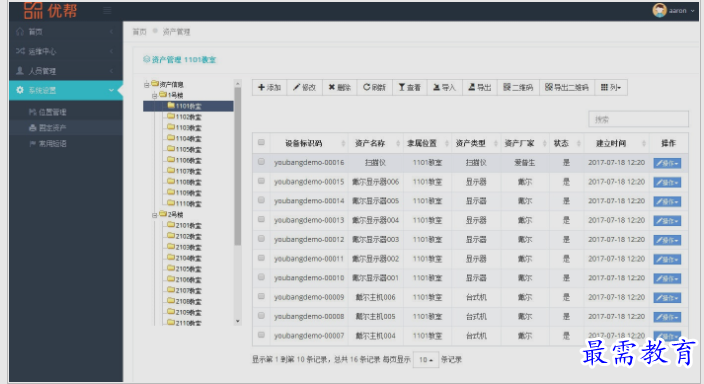
Task: Tick the checkbox for youbangdemo-00011
Action: coord(261,258)
